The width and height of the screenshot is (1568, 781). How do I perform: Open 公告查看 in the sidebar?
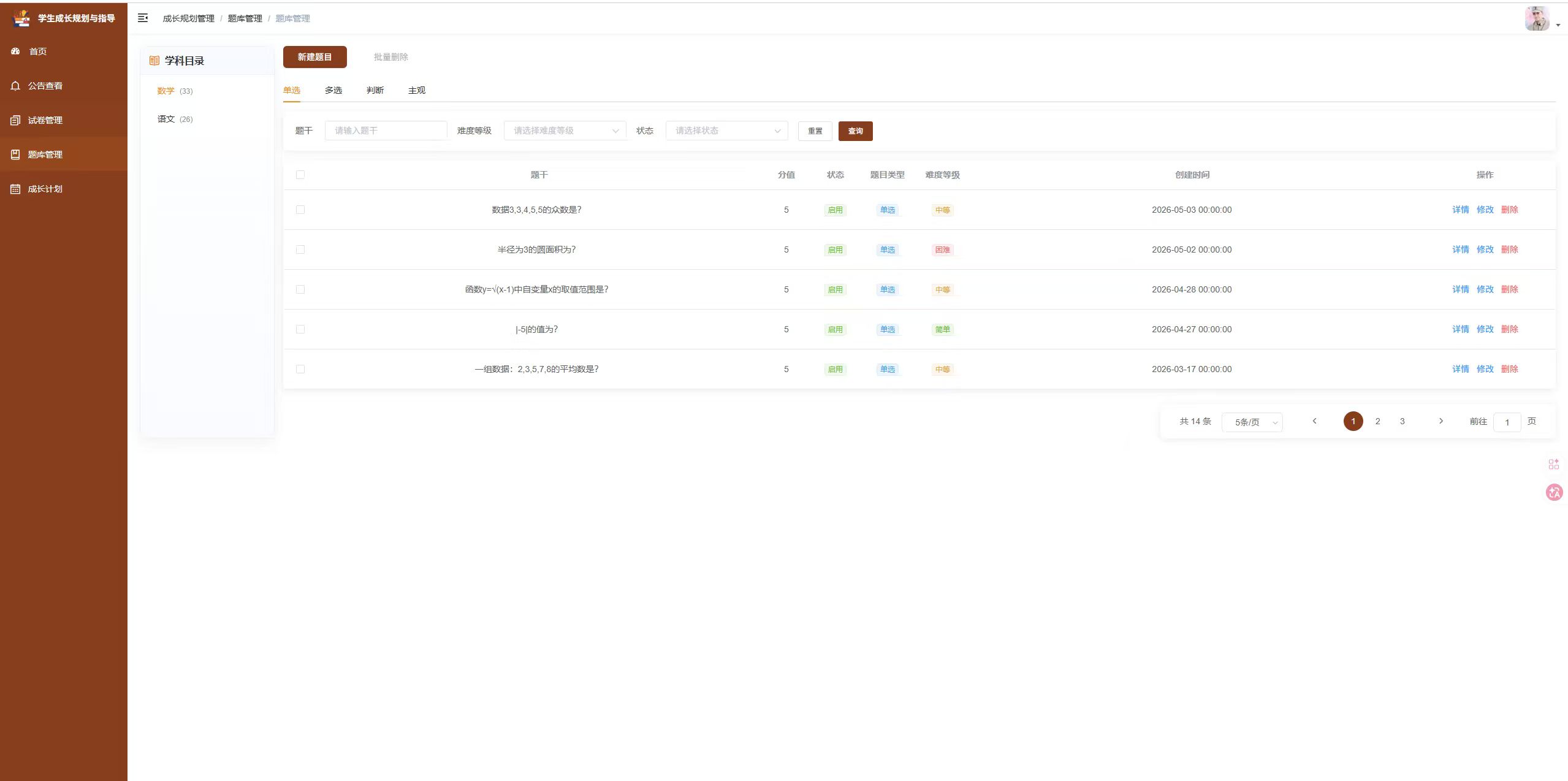click(64, 86)
